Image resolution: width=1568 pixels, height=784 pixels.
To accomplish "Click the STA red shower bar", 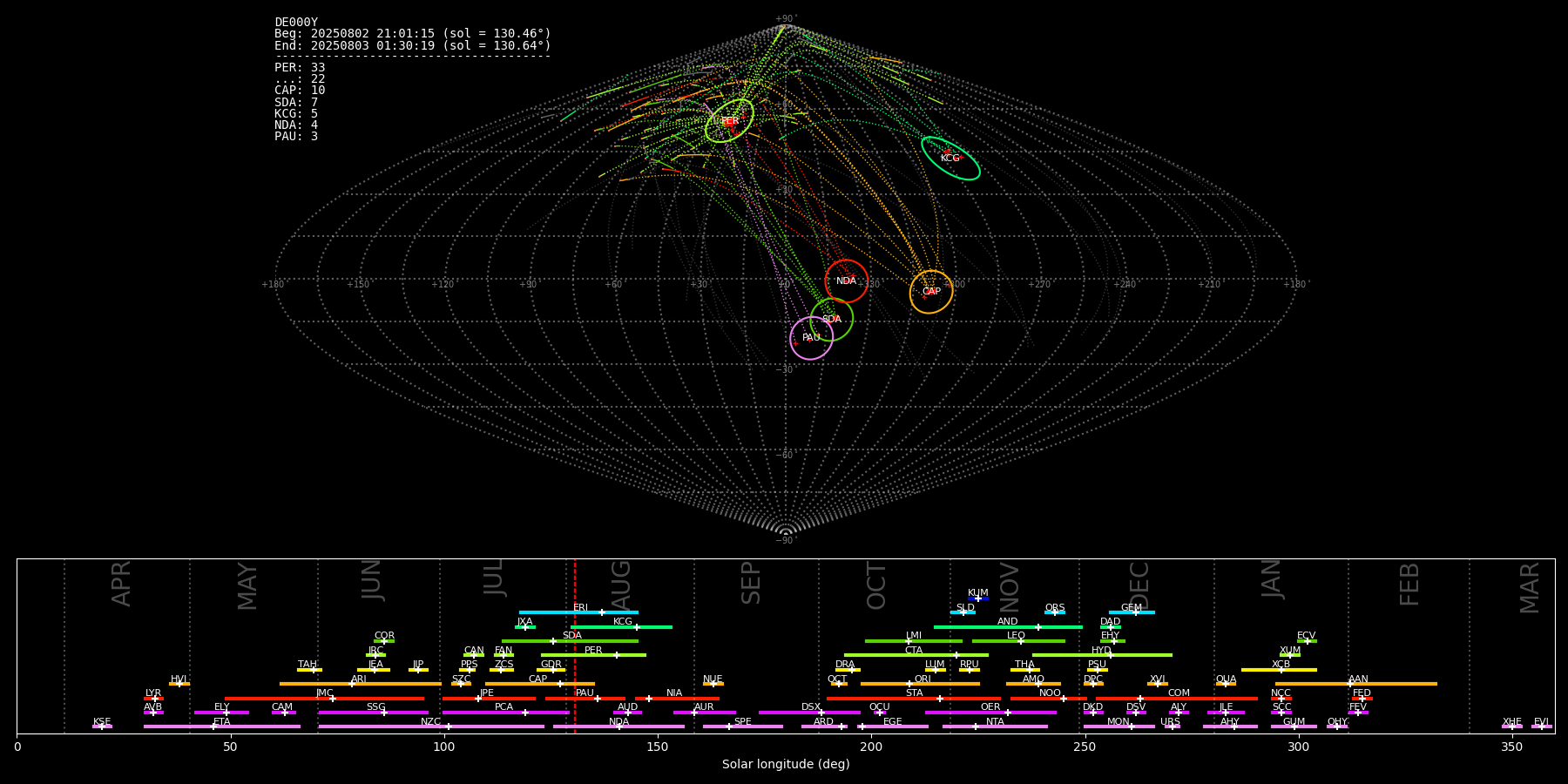I will coord(914,698).
